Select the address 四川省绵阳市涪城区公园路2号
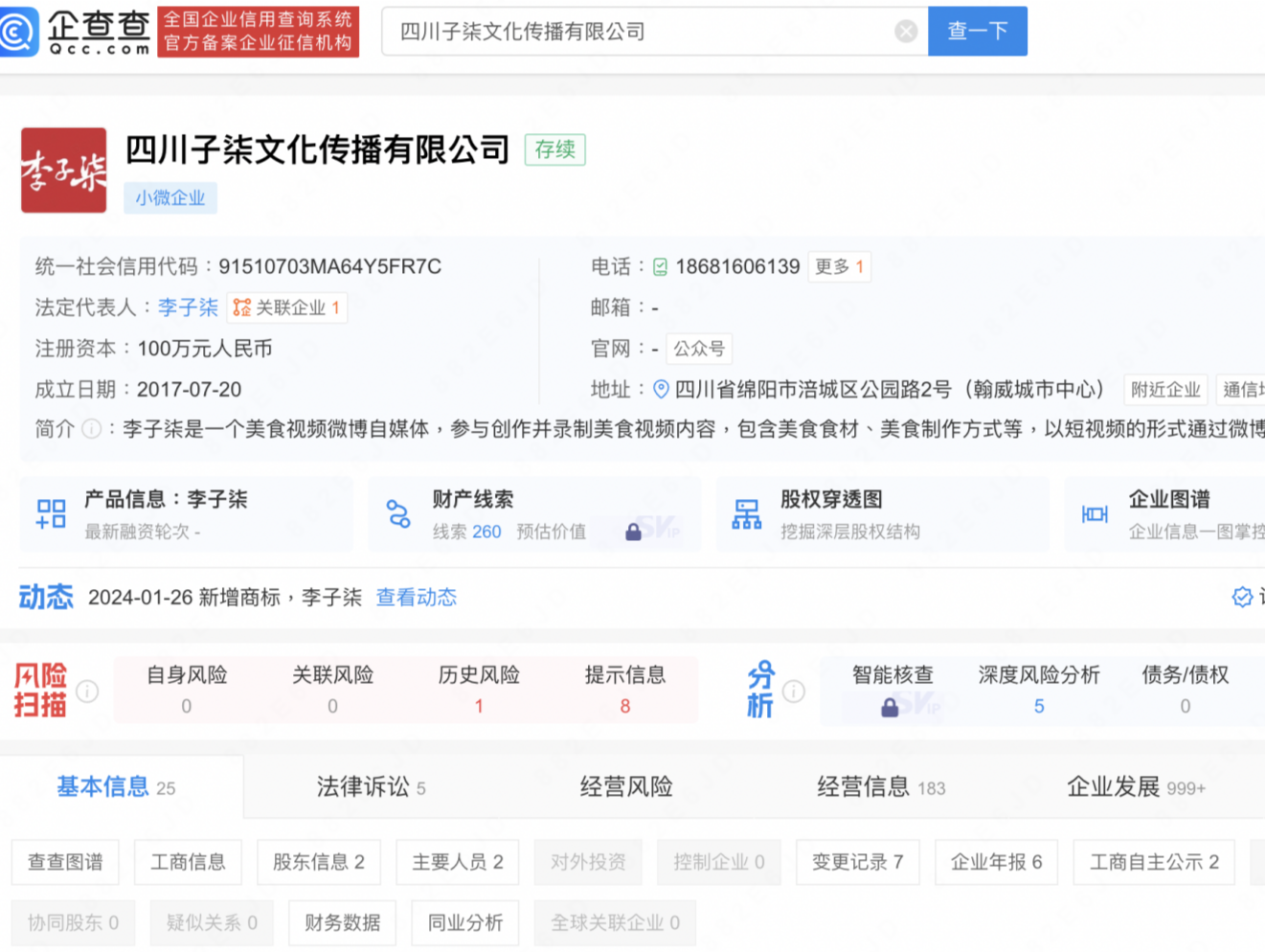Viewport: 1265px width, 952px height. [813, 390]
